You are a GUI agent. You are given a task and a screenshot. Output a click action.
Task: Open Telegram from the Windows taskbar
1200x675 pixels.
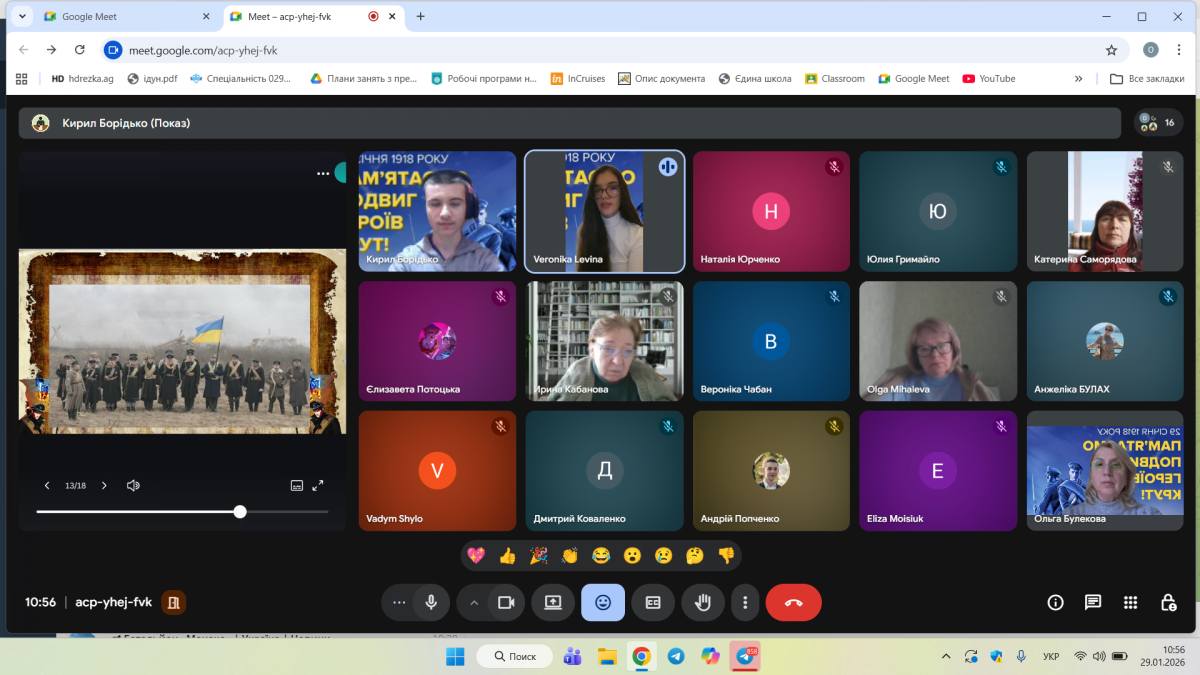tap(676, 656)
